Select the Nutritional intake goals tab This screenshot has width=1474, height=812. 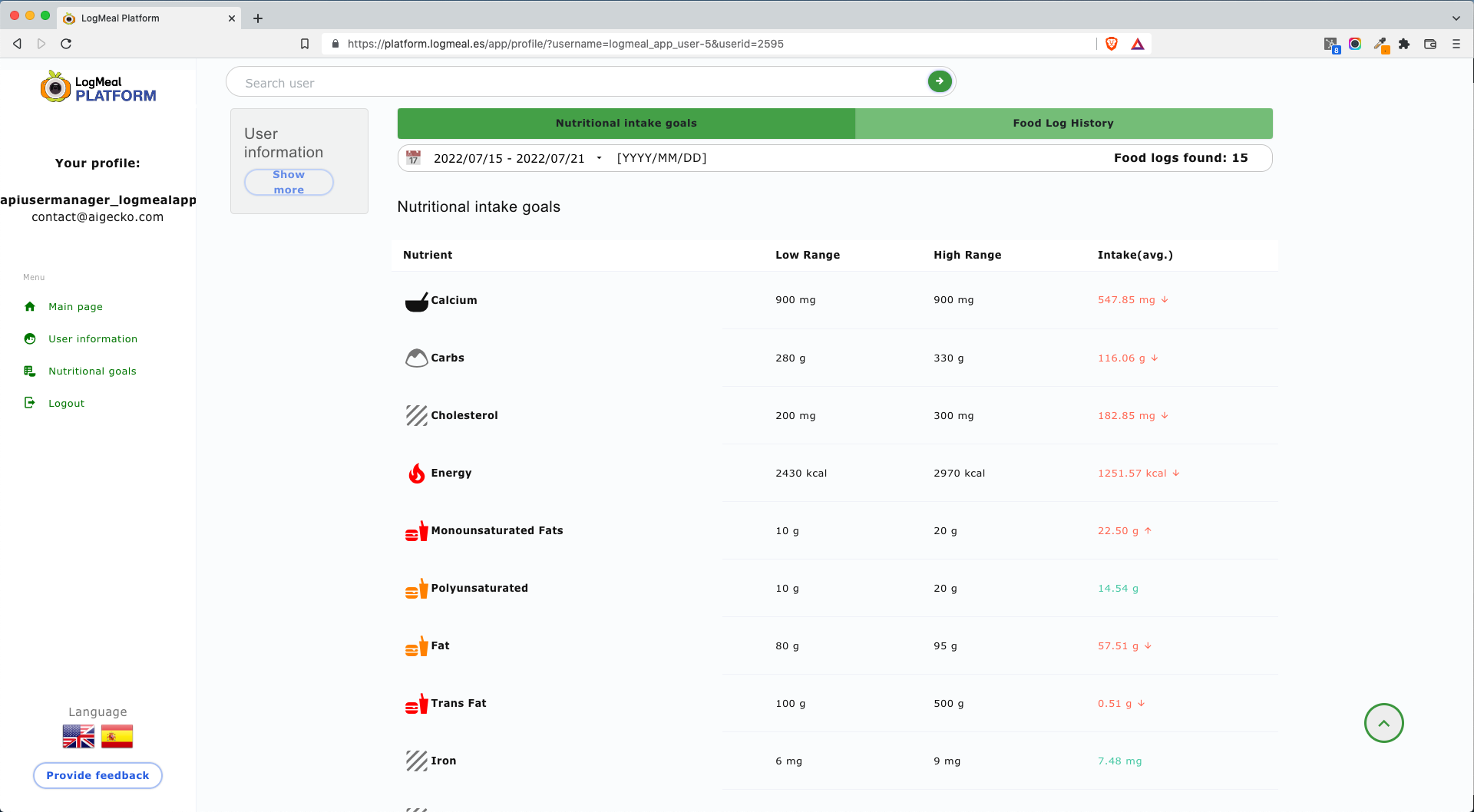[x=625, y=123]
